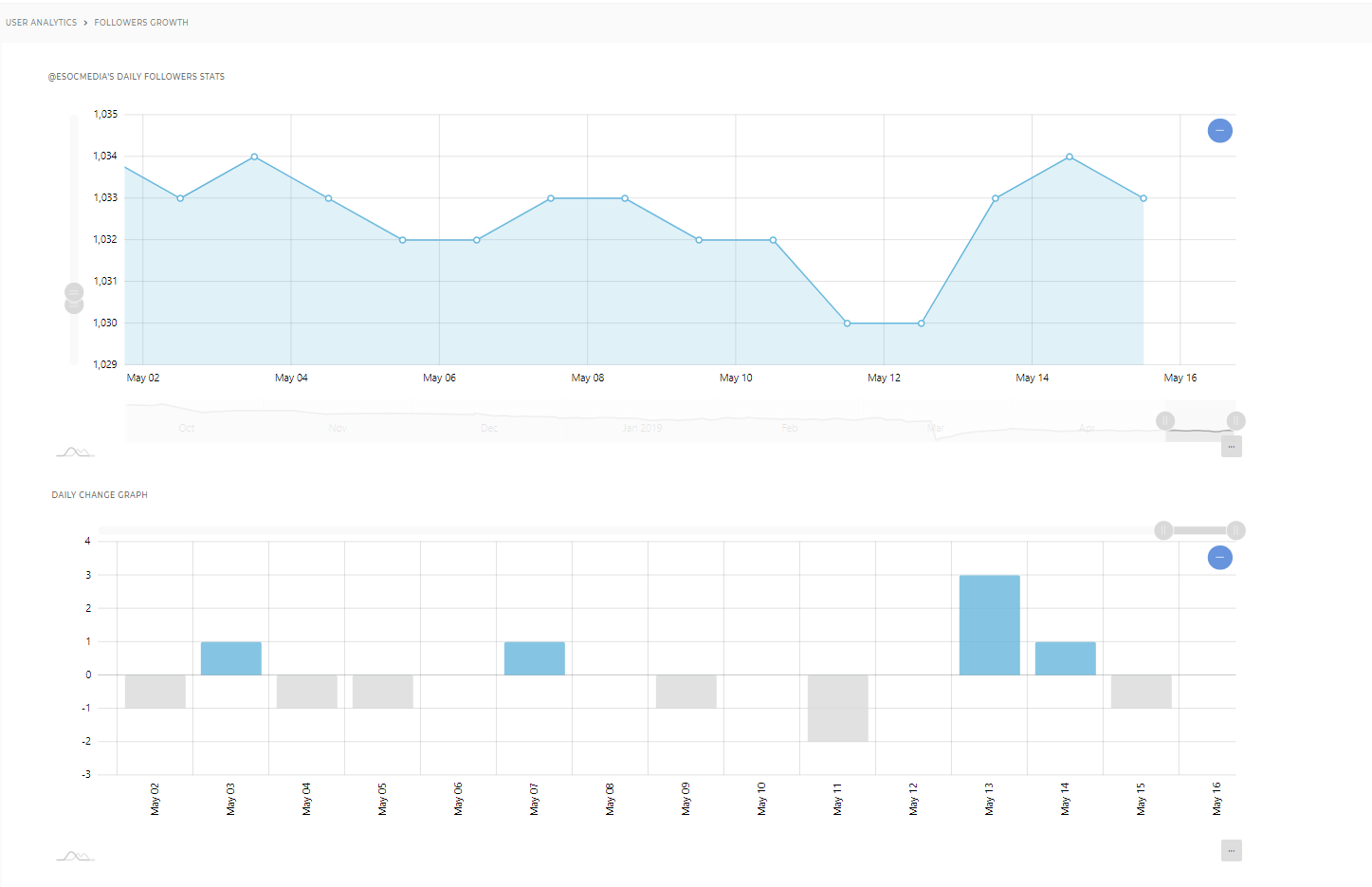Click the upper vertical axis slider handle
This screenshot has height=887, width=1372.
(73, 290)
